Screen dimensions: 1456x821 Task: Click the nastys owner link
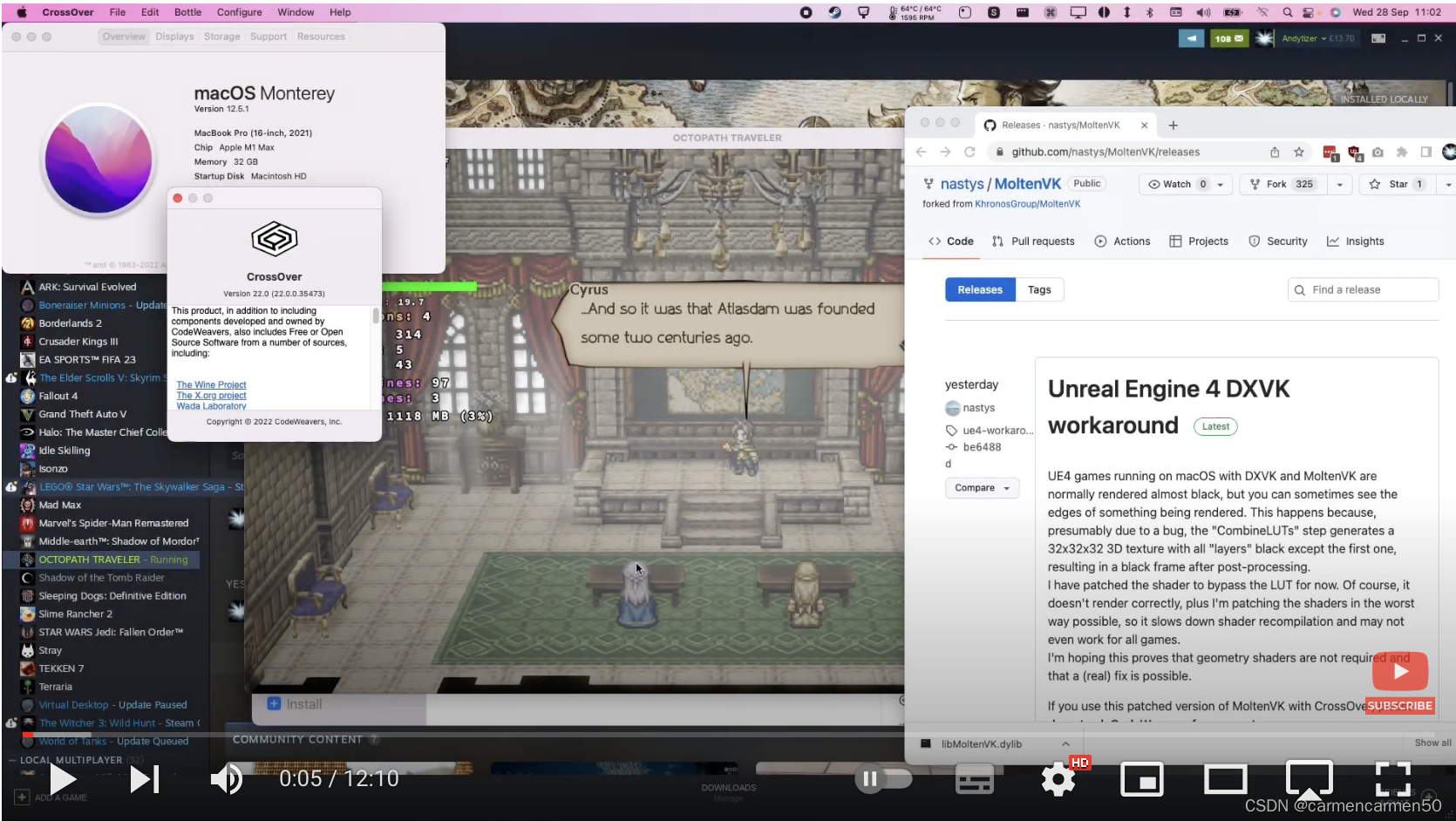click(x=962, y=184)
